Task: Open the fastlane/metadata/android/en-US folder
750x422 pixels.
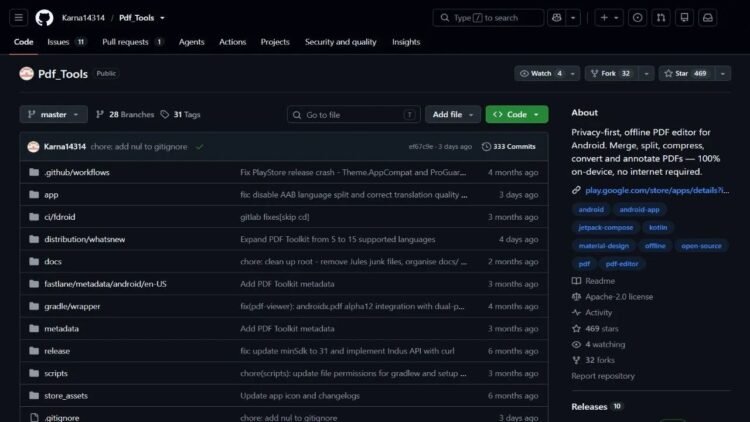Action: [x=105, y=284]
